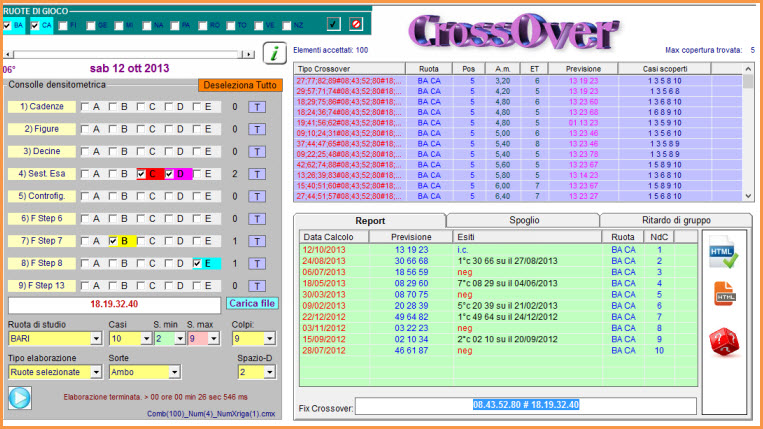
Task: Open the Colpi dropdown showing 9
Action: [269, 339]
